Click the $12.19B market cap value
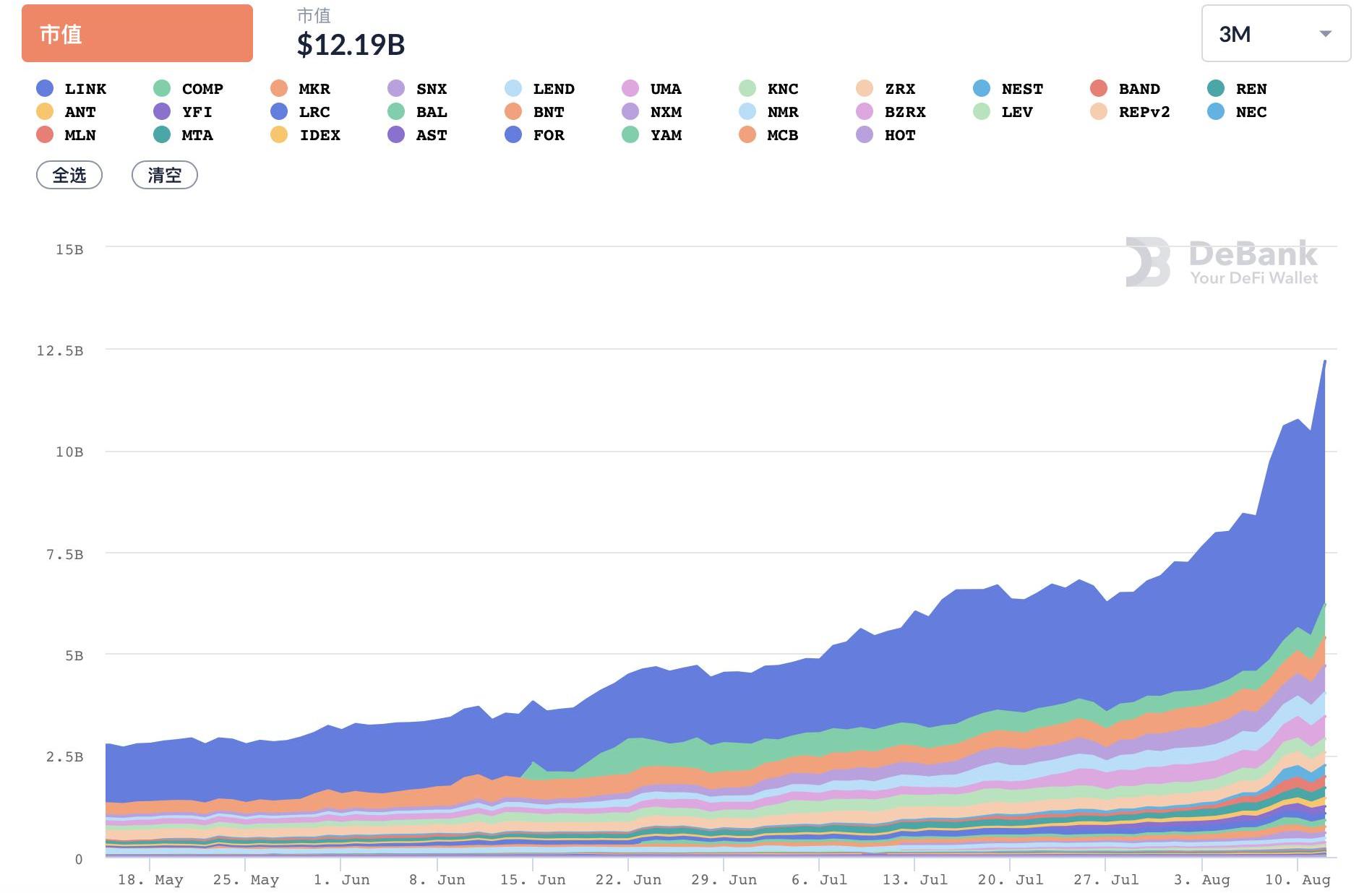The image size is (1372, 893). point(351,45)
